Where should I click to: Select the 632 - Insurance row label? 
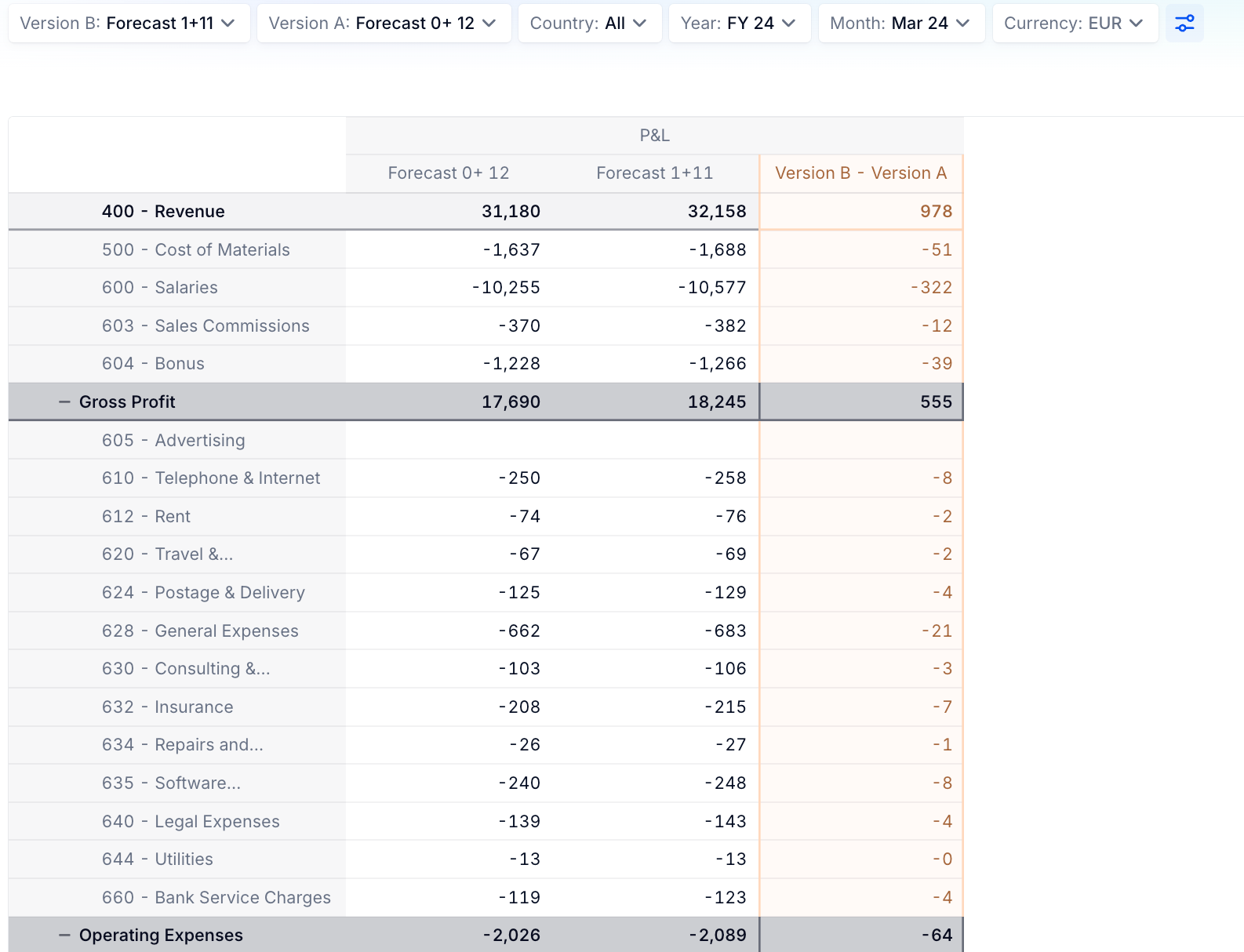[167, 707]
